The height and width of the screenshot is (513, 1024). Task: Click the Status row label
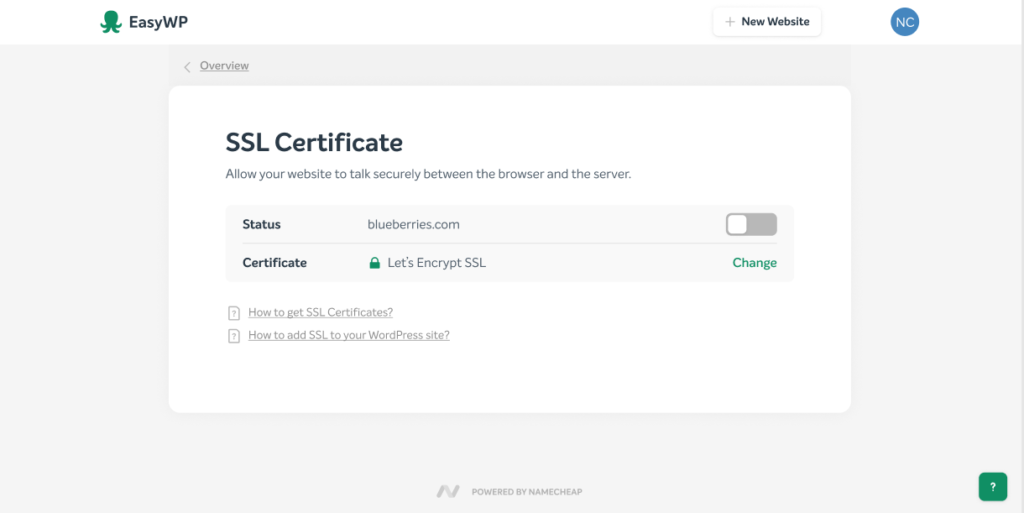[261, 225]
